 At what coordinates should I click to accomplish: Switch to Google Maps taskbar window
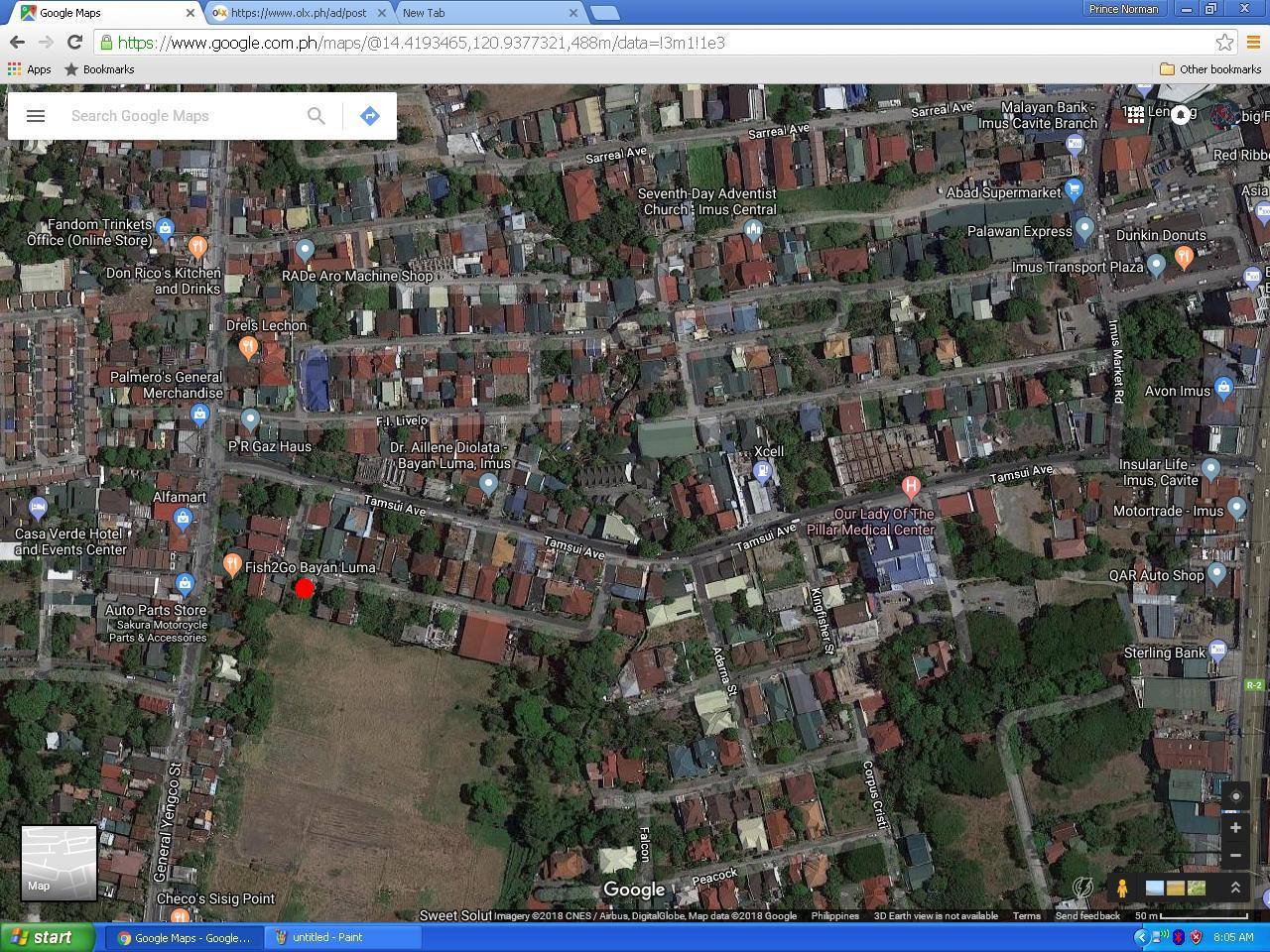(x=185, y=937)
